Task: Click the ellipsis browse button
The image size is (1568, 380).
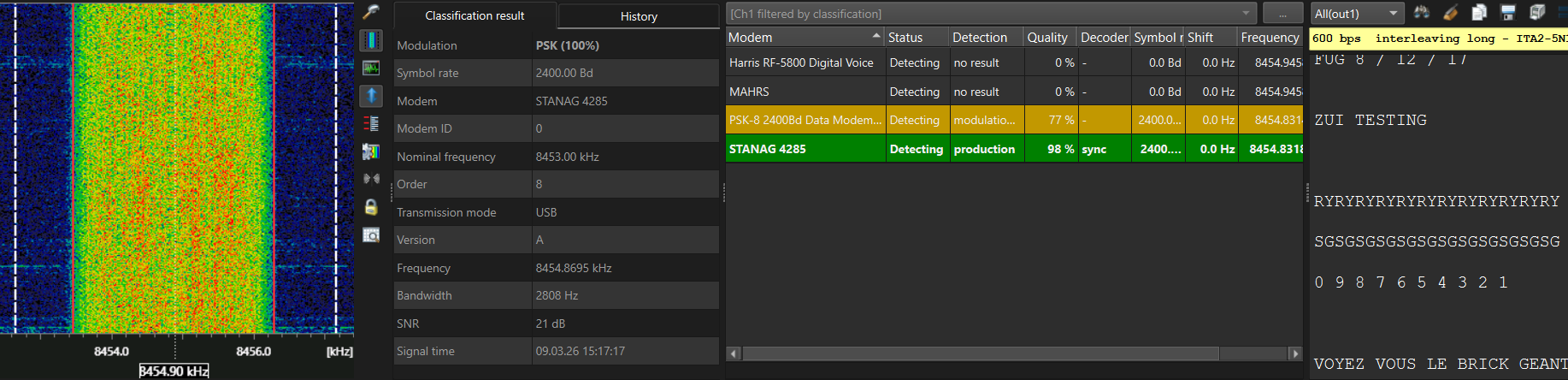Action: pos(1282,14)
